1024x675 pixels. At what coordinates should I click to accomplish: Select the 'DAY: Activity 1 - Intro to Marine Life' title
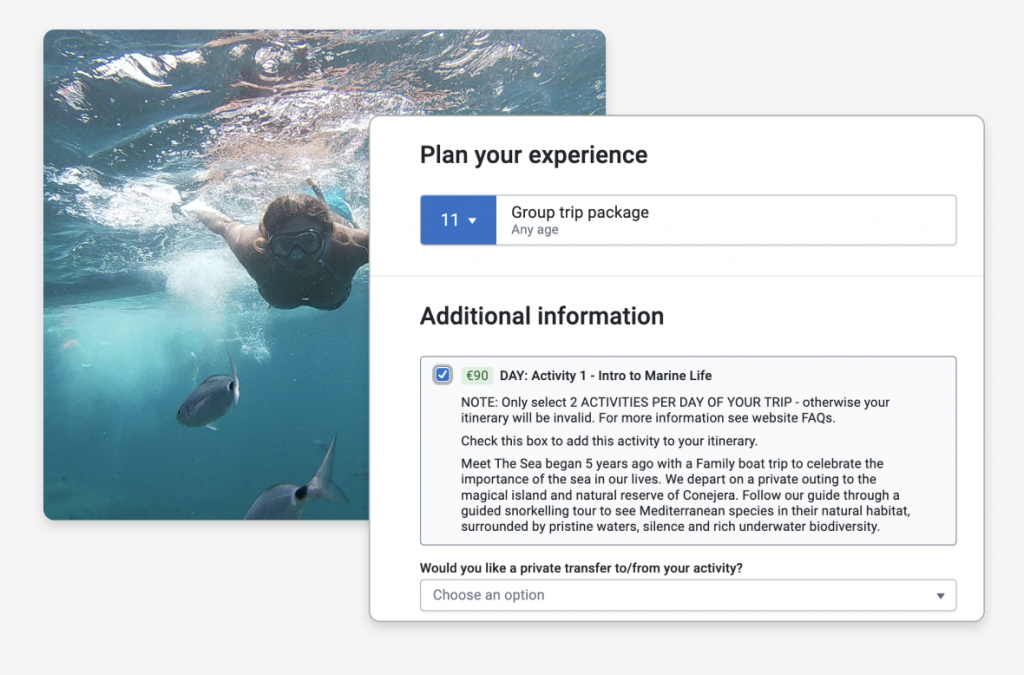(606, 376)
